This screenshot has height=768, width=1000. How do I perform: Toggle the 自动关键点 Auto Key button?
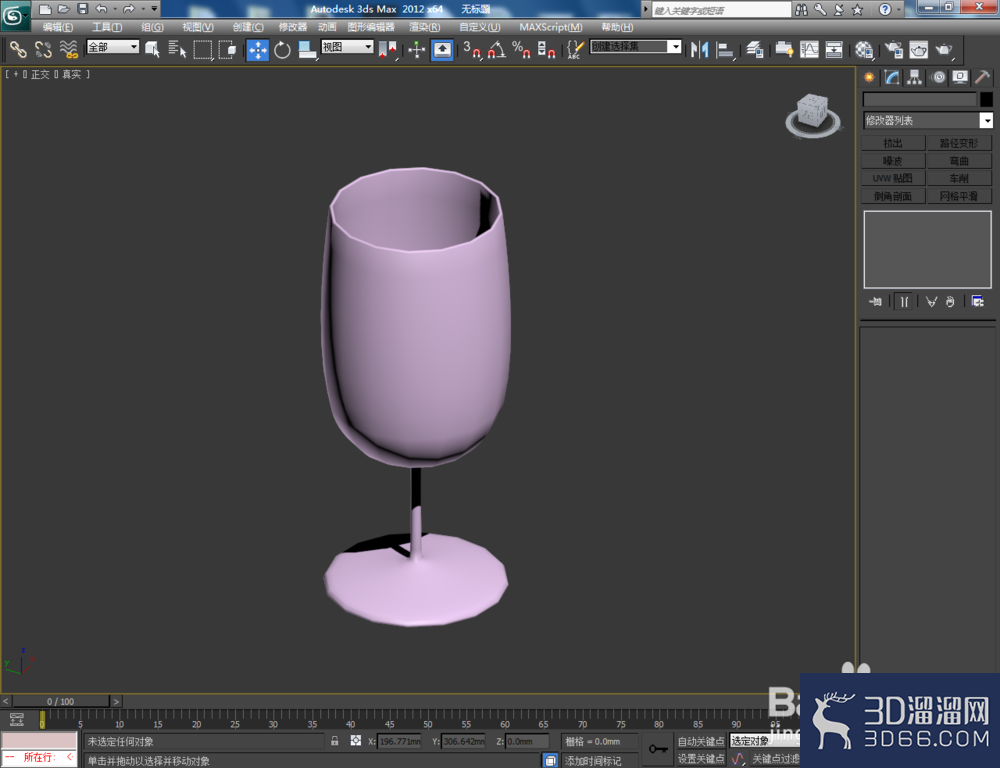coord(700,741)
